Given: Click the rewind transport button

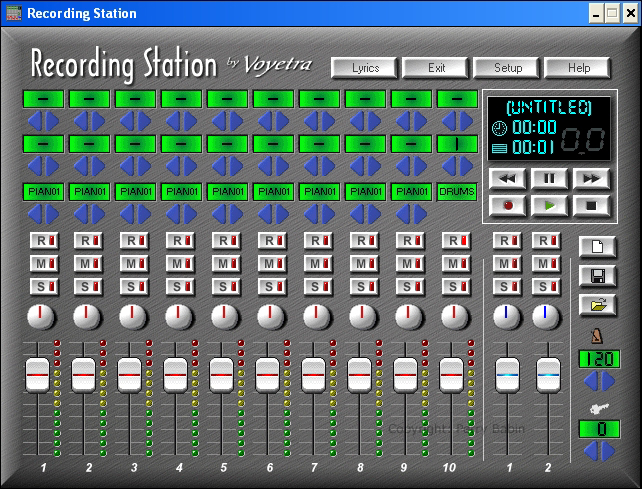Looking at the screenshot, I should [x=507, y=179].
